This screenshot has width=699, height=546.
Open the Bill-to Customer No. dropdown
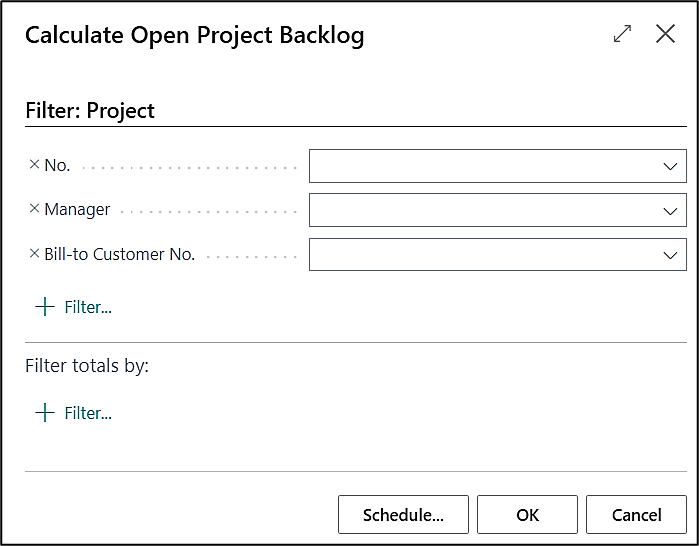(670, 255)
